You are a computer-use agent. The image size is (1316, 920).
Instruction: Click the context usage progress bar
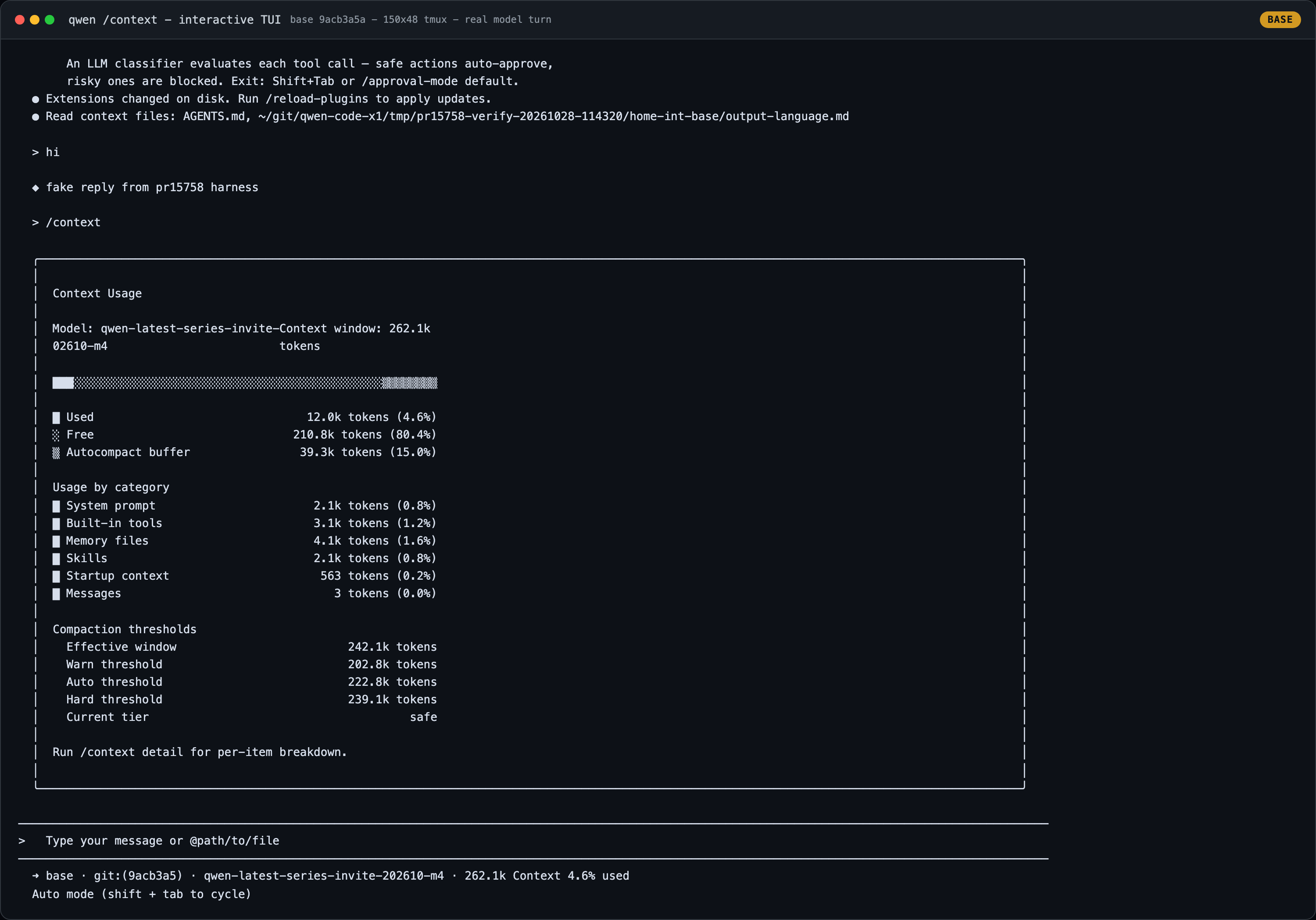pyautogui.click(x=245, y=383)
